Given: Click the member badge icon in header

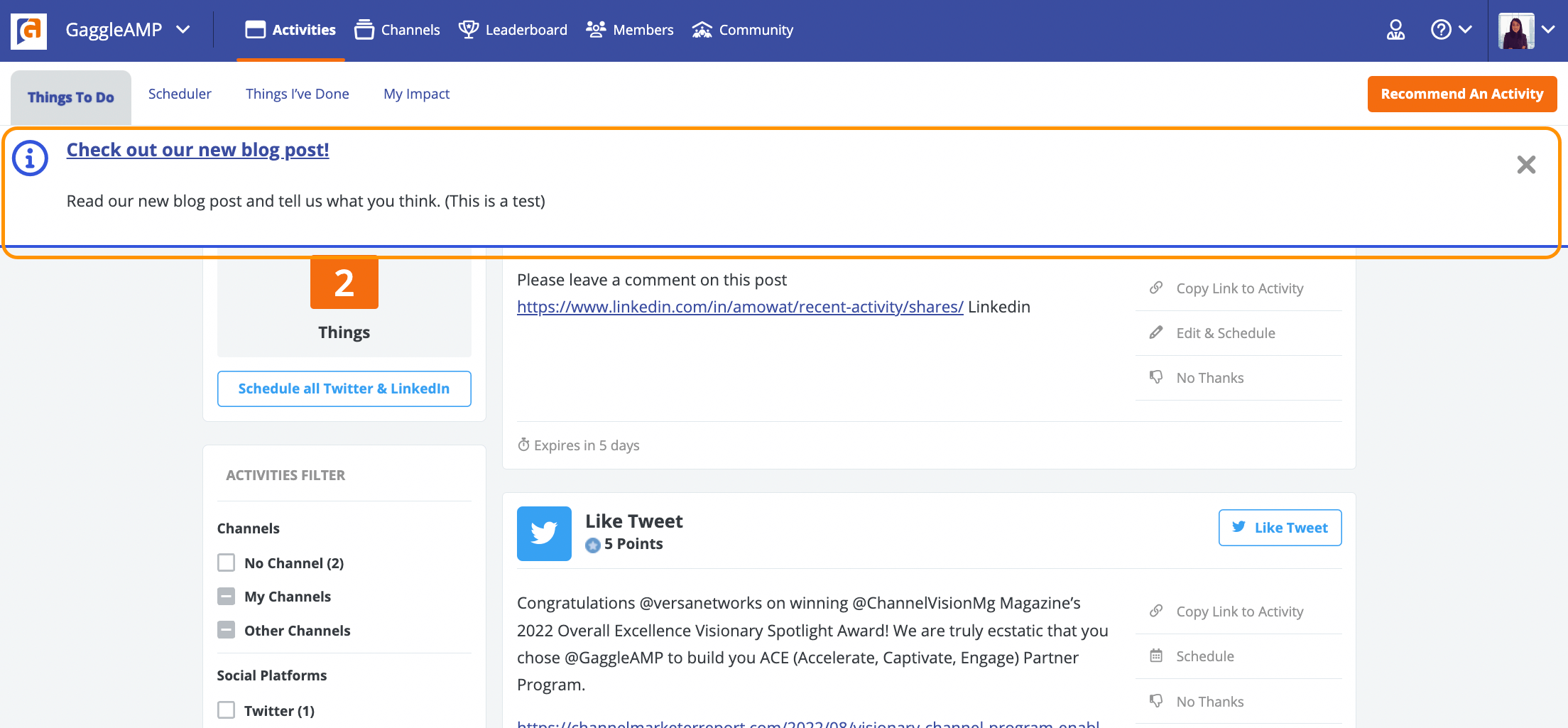Looking at the screenshot, I should (1395, 30).
